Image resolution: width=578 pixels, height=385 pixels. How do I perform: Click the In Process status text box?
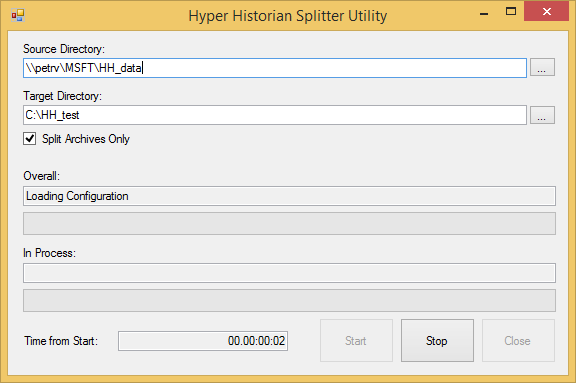[289, 273]
